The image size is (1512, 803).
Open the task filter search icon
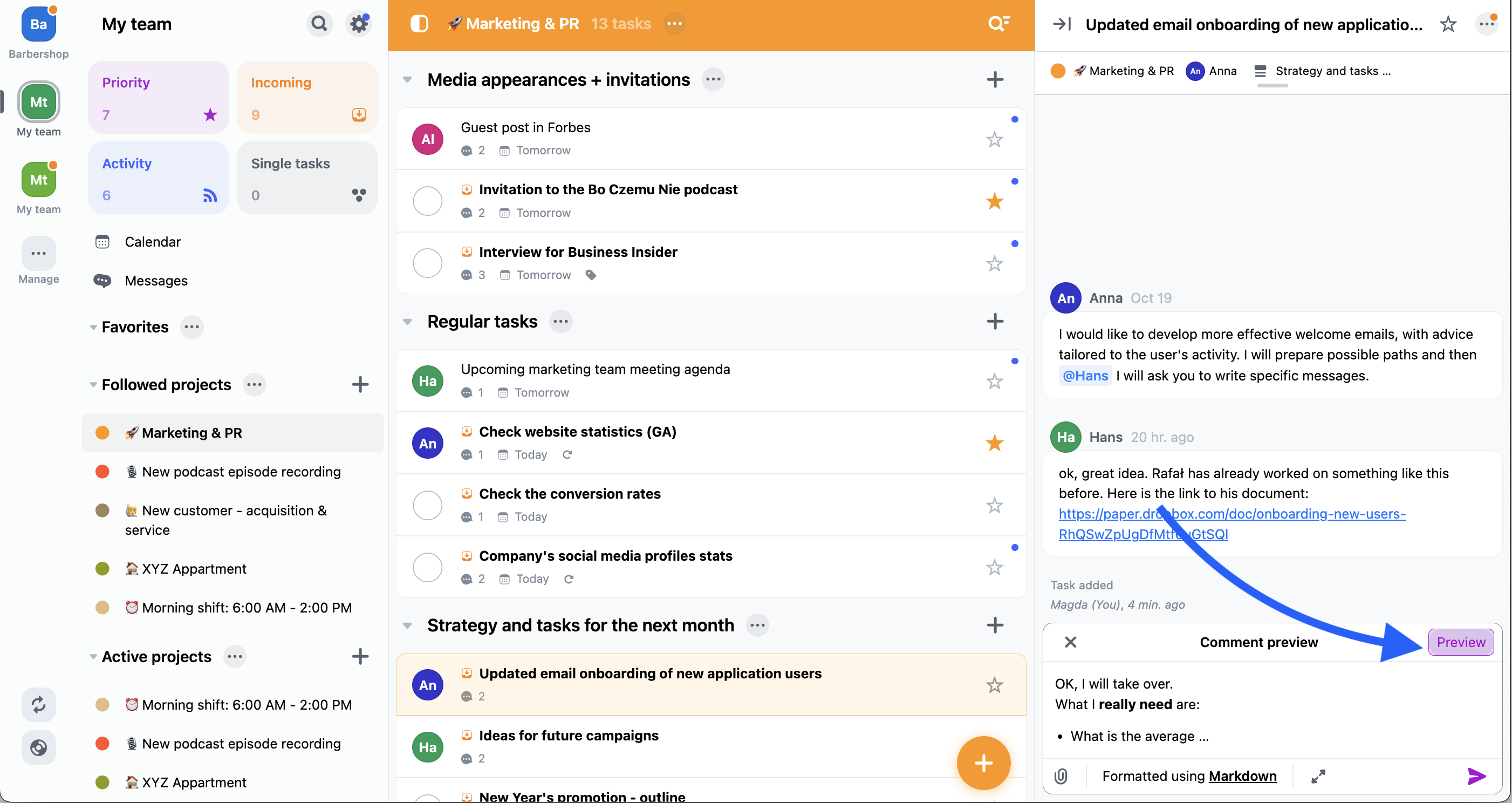(998, 24)
